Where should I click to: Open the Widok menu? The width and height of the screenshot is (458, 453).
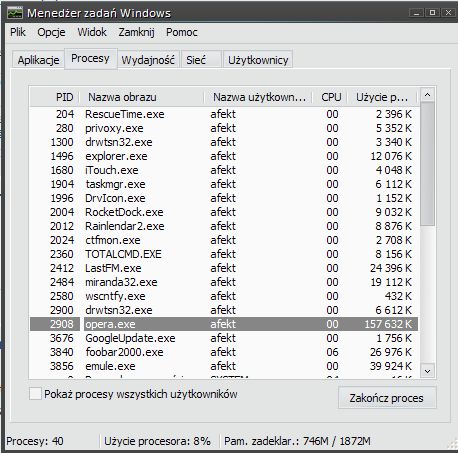[x=92, y=32]
